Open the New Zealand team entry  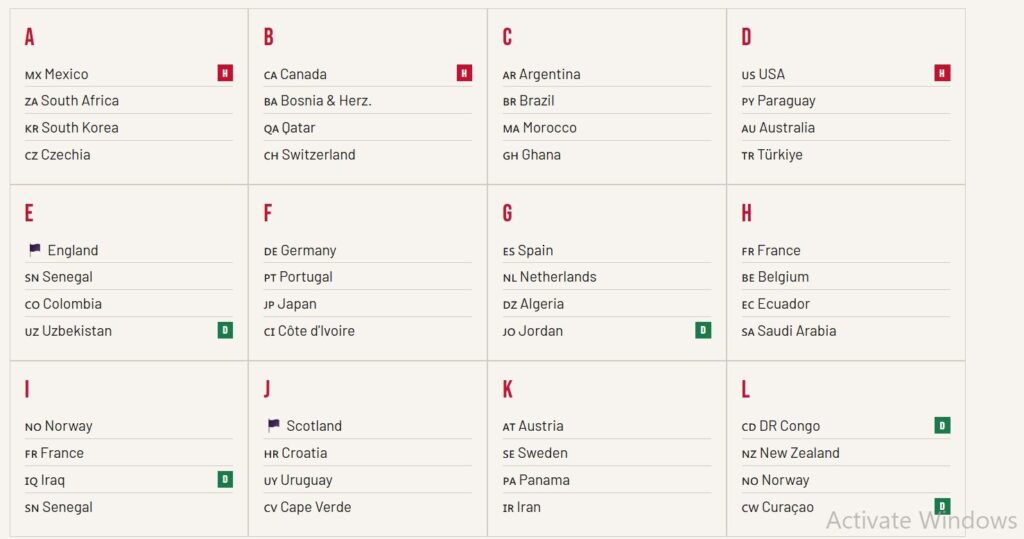(x=790, y=453)
